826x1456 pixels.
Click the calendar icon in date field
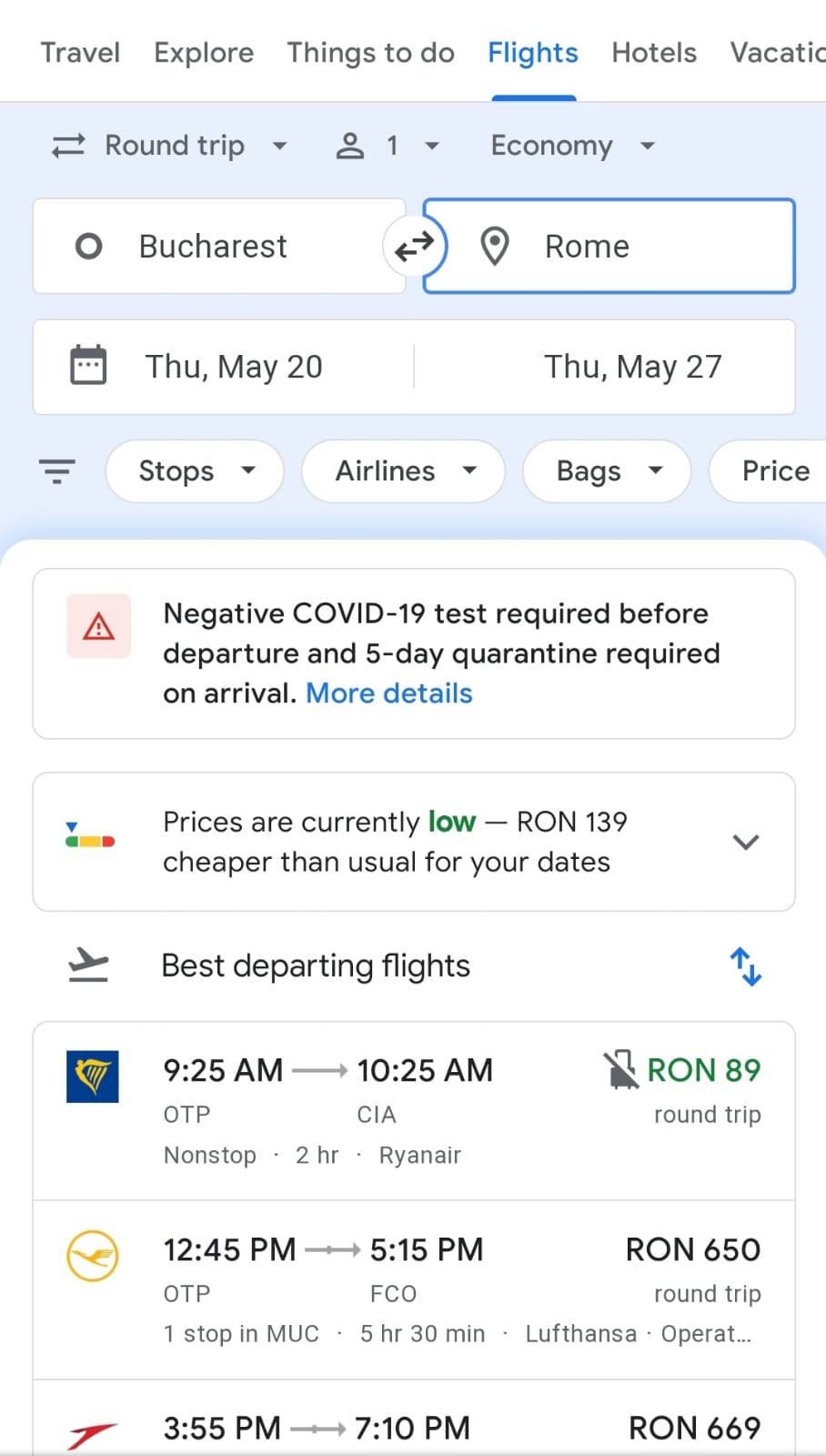click(88, 366)
